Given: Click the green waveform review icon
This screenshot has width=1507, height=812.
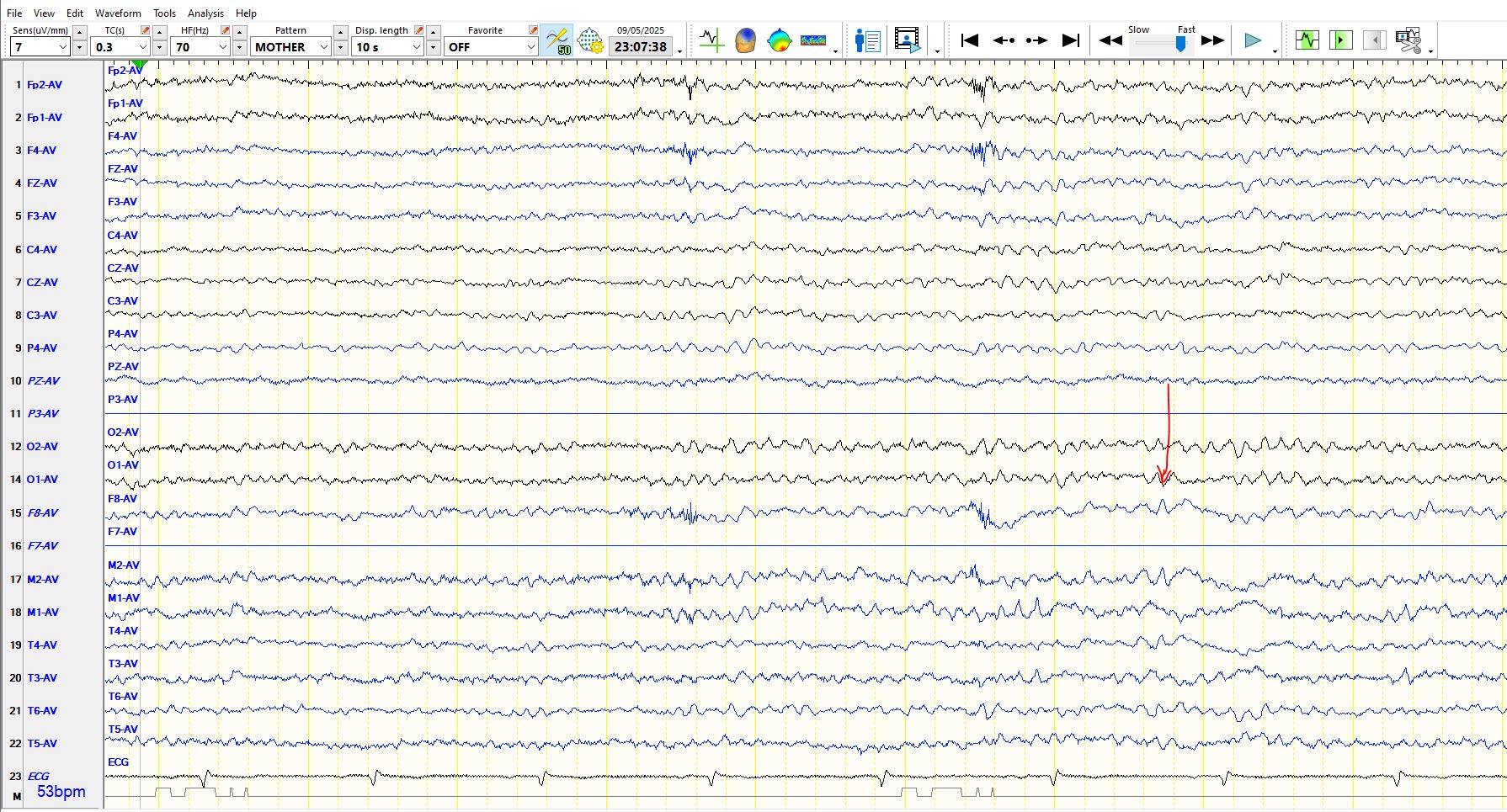Looking at the screenshot, I should pyautogui.click(x=1307, y=40).
